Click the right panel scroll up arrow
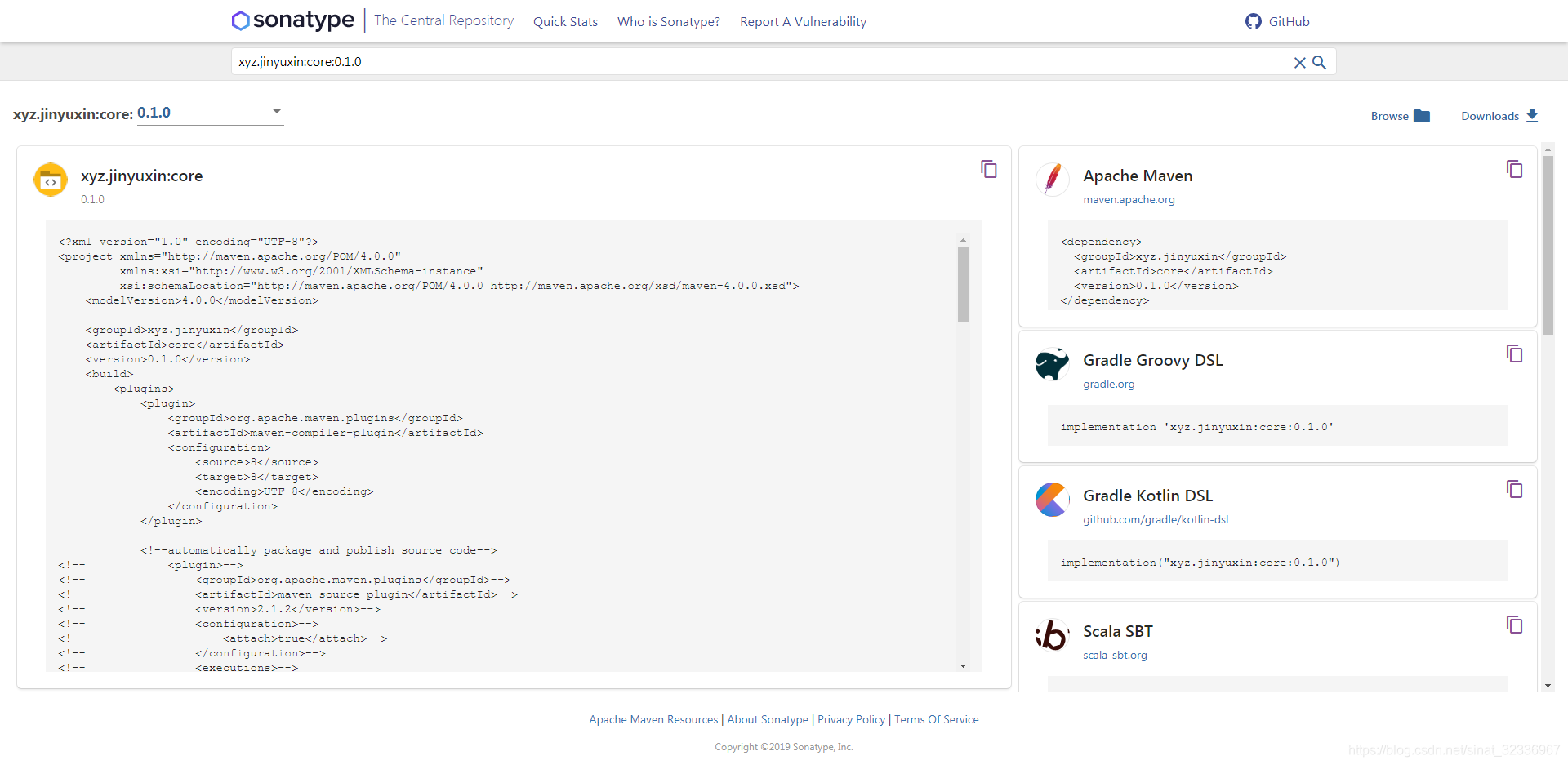The image size is (1568, 765). coord(1548,150)
